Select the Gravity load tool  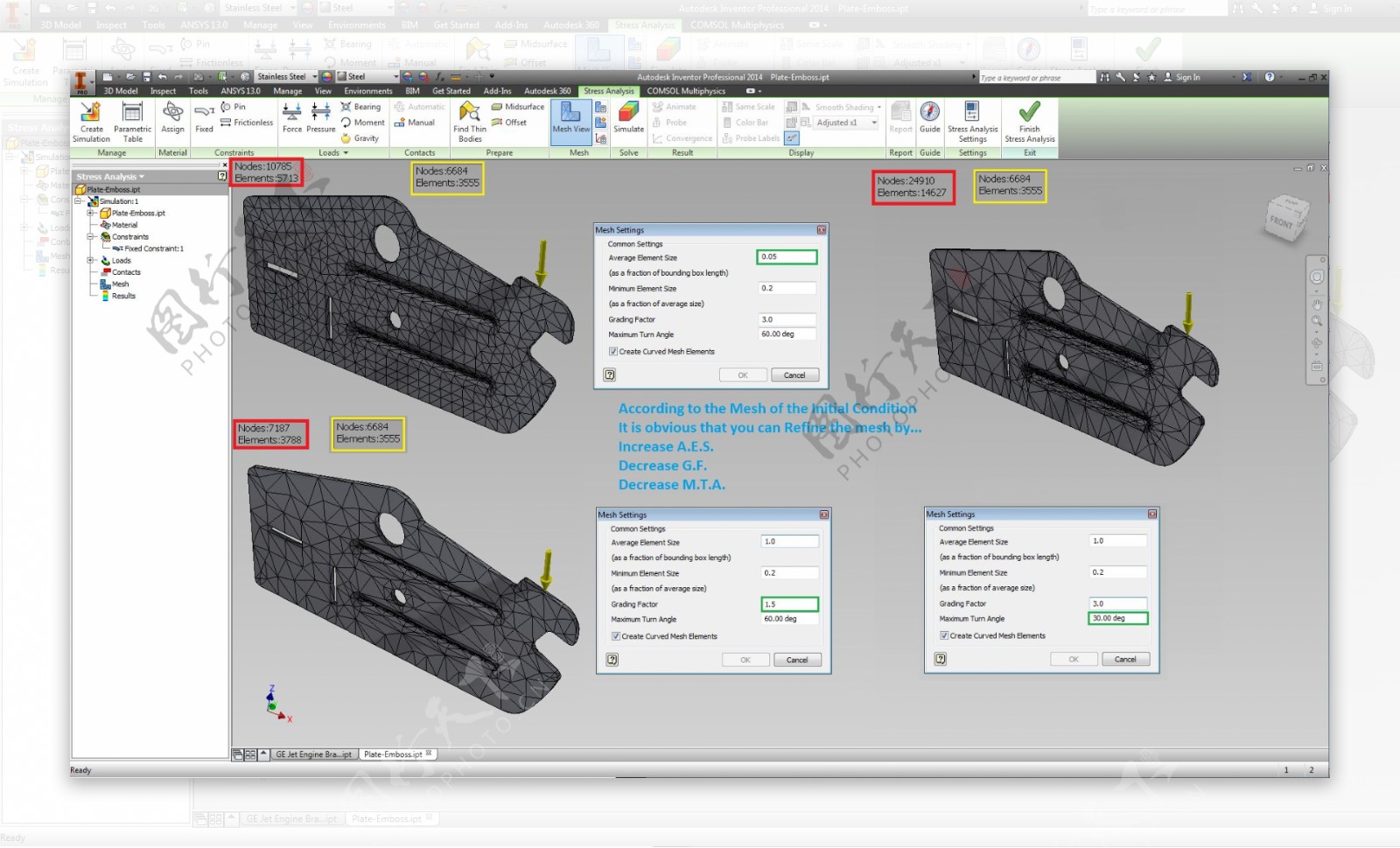coord(360,138)
